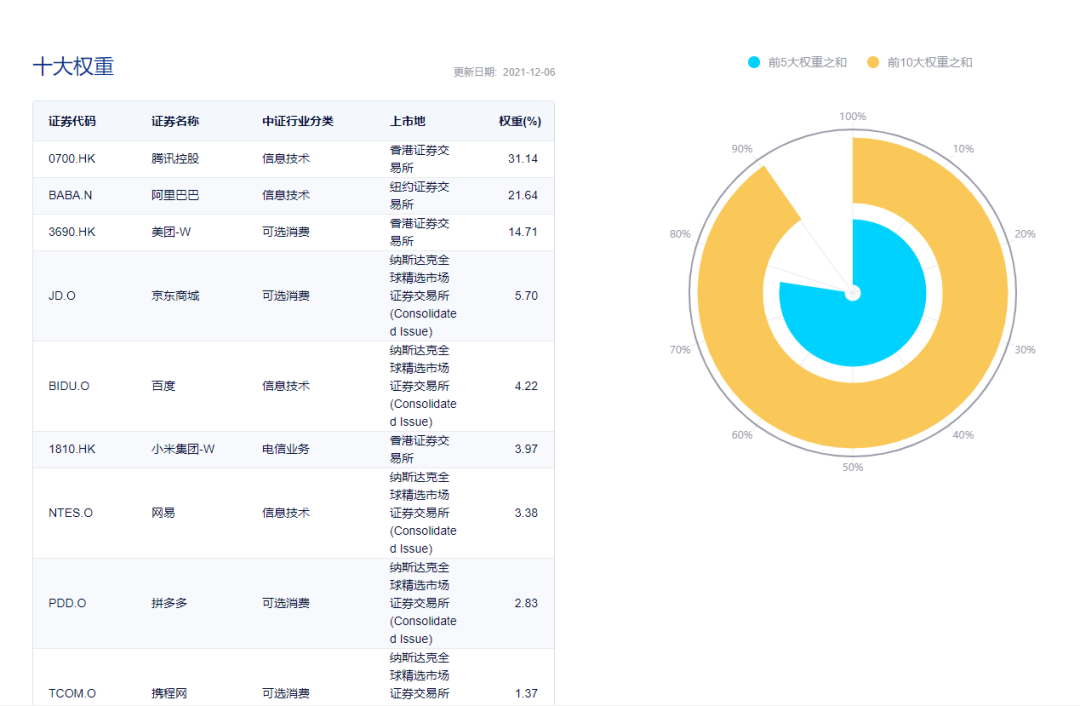1080x706 pixels.
Task: Click weight value 3.38
Action: 526,513
